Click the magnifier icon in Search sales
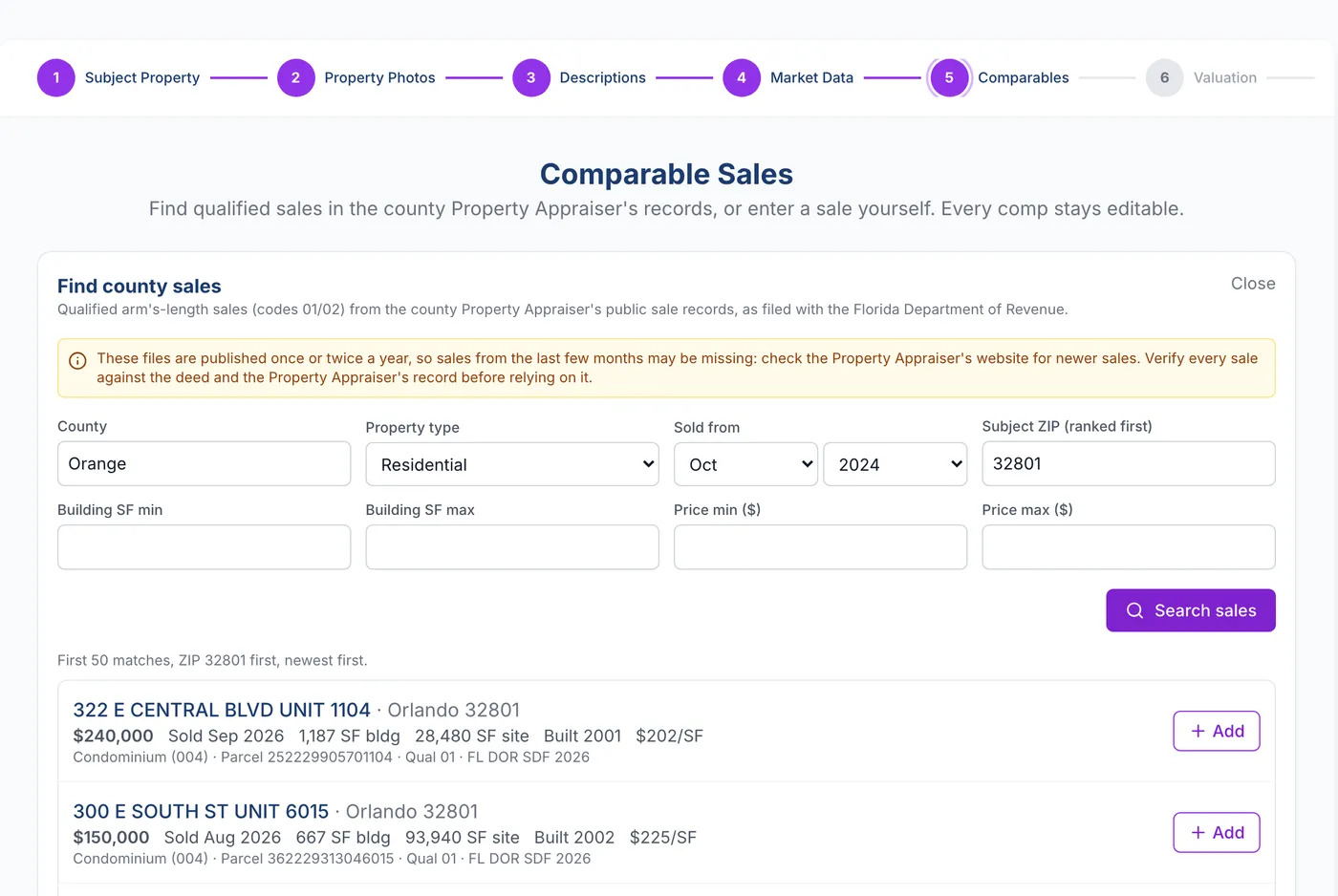 click(x=1134, y=610)
